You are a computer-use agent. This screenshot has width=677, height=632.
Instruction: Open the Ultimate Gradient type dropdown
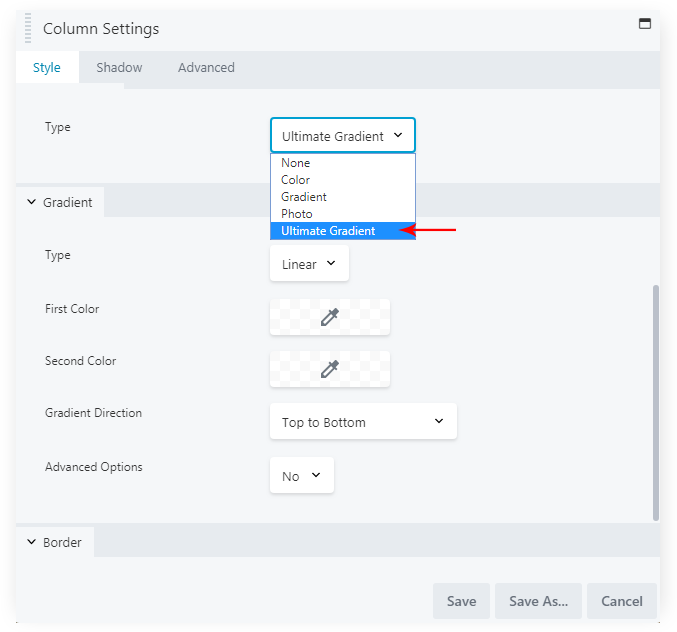pyautogui.click(x=342, y=136)
